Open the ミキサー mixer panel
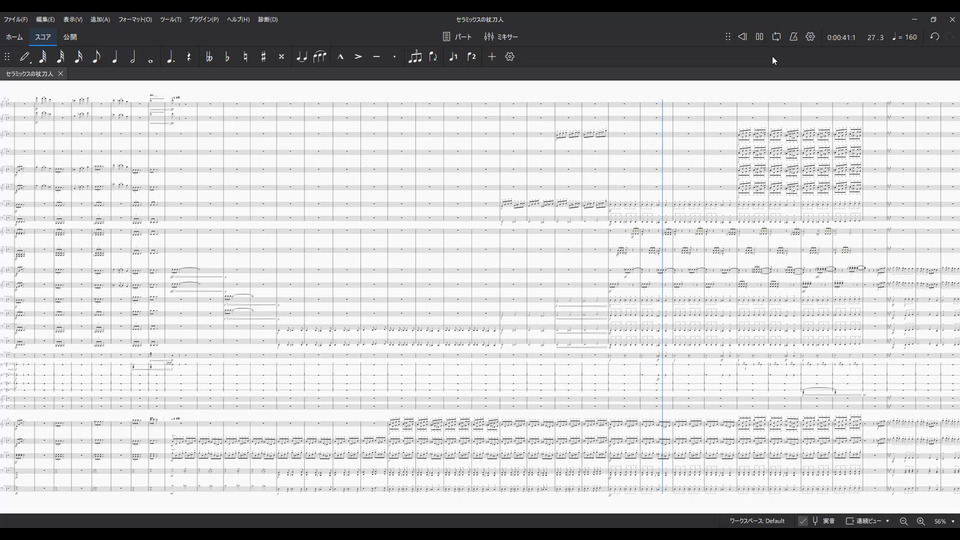Viewport: 960px width, 540px height. click(501, 37)
